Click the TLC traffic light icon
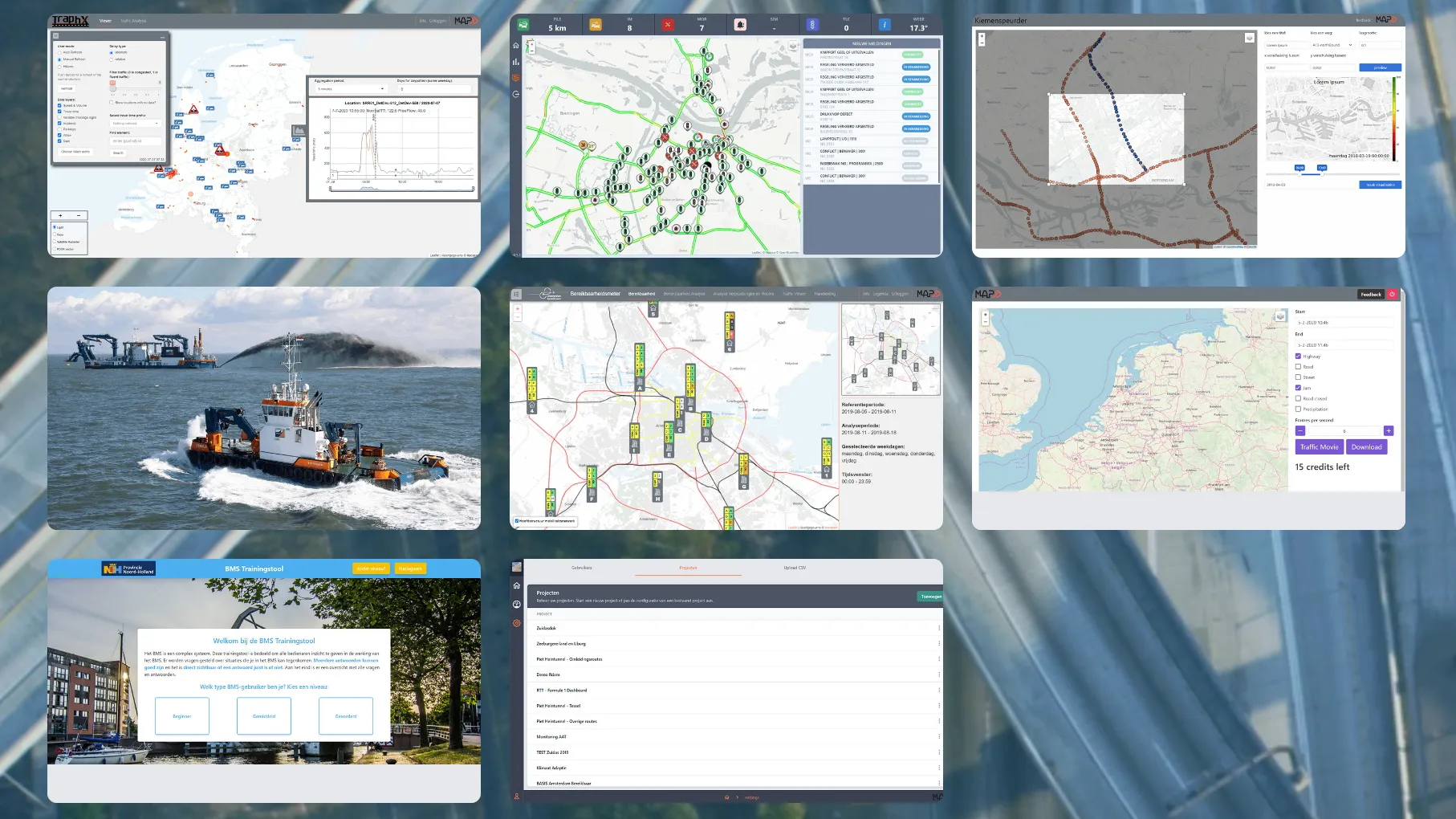1456x819 pixels. pos(812,25)
